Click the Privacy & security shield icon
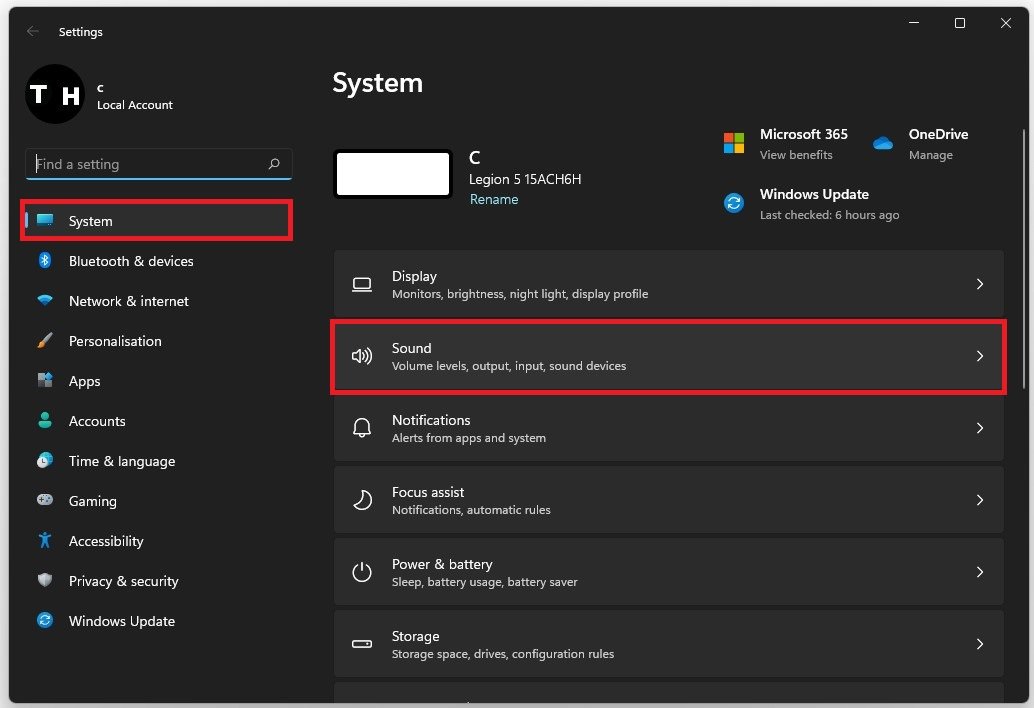The height and width of the screenshot is (708, 1034). pyautogui.click(x=45, y=581)
